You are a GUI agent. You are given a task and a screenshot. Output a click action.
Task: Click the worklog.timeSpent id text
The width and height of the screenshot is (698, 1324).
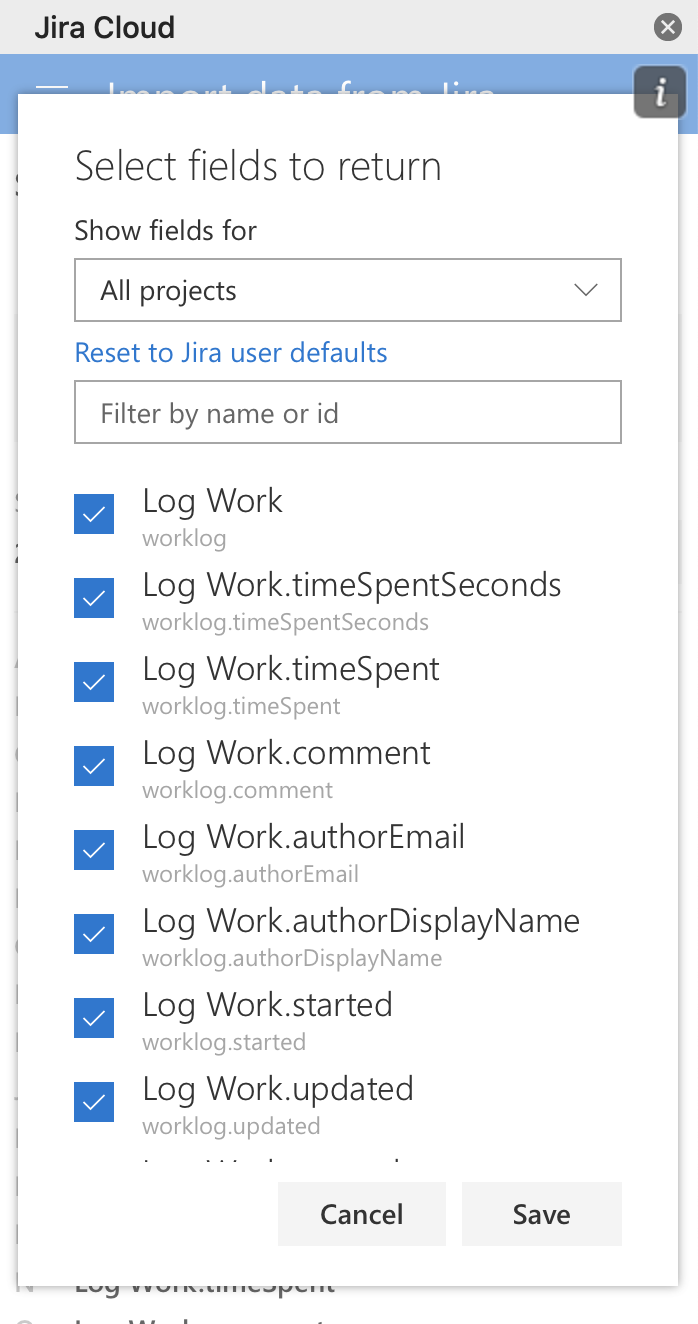click(241, 707)
